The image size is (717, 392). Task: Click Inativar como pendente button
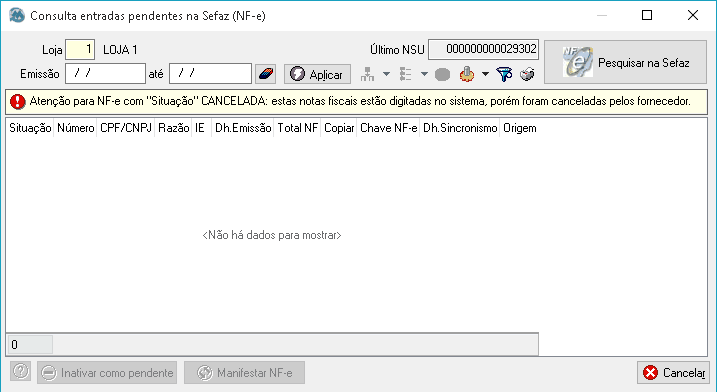(x=107, y=373)
